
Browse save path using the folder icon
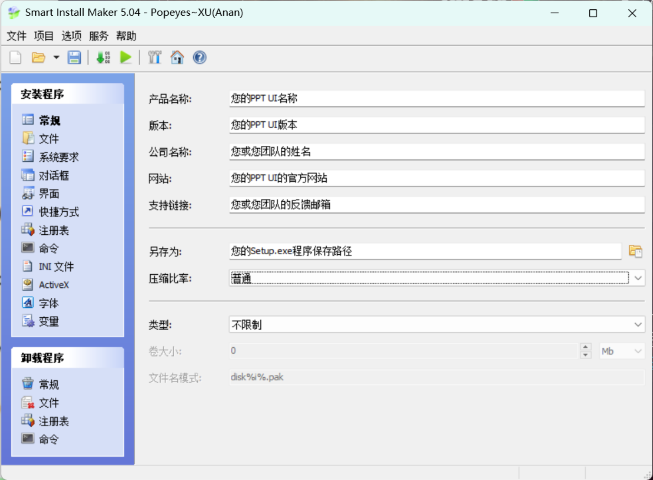coord(635,251)
